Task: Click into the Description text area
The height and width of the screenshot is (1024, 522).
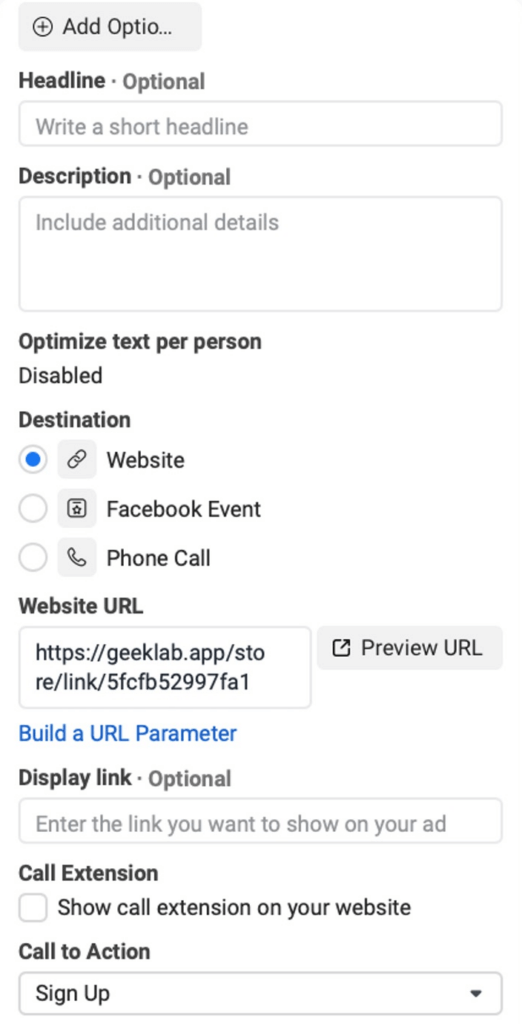Action: pos(261,254)
